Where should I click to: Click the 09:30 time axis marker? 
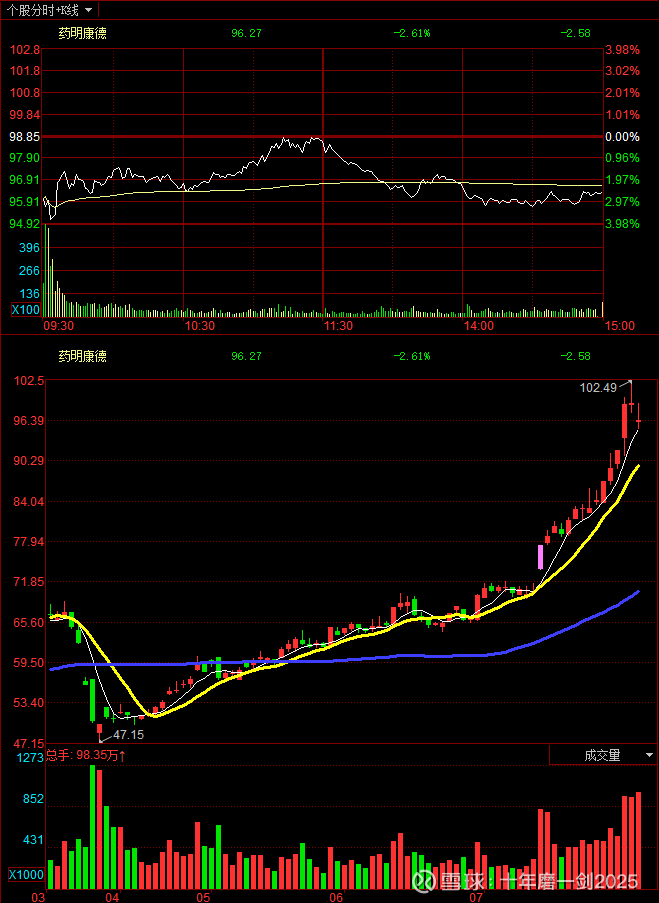pyautogui.click(x=59, y=326)
